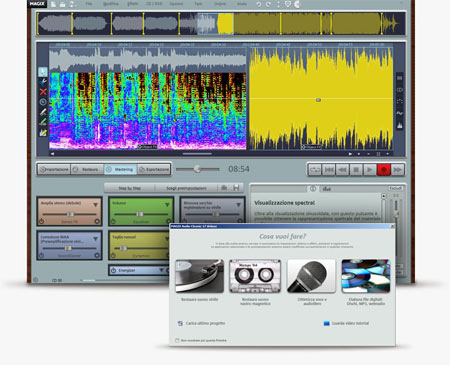Click the 08:54 time display

tap(239, 169)
